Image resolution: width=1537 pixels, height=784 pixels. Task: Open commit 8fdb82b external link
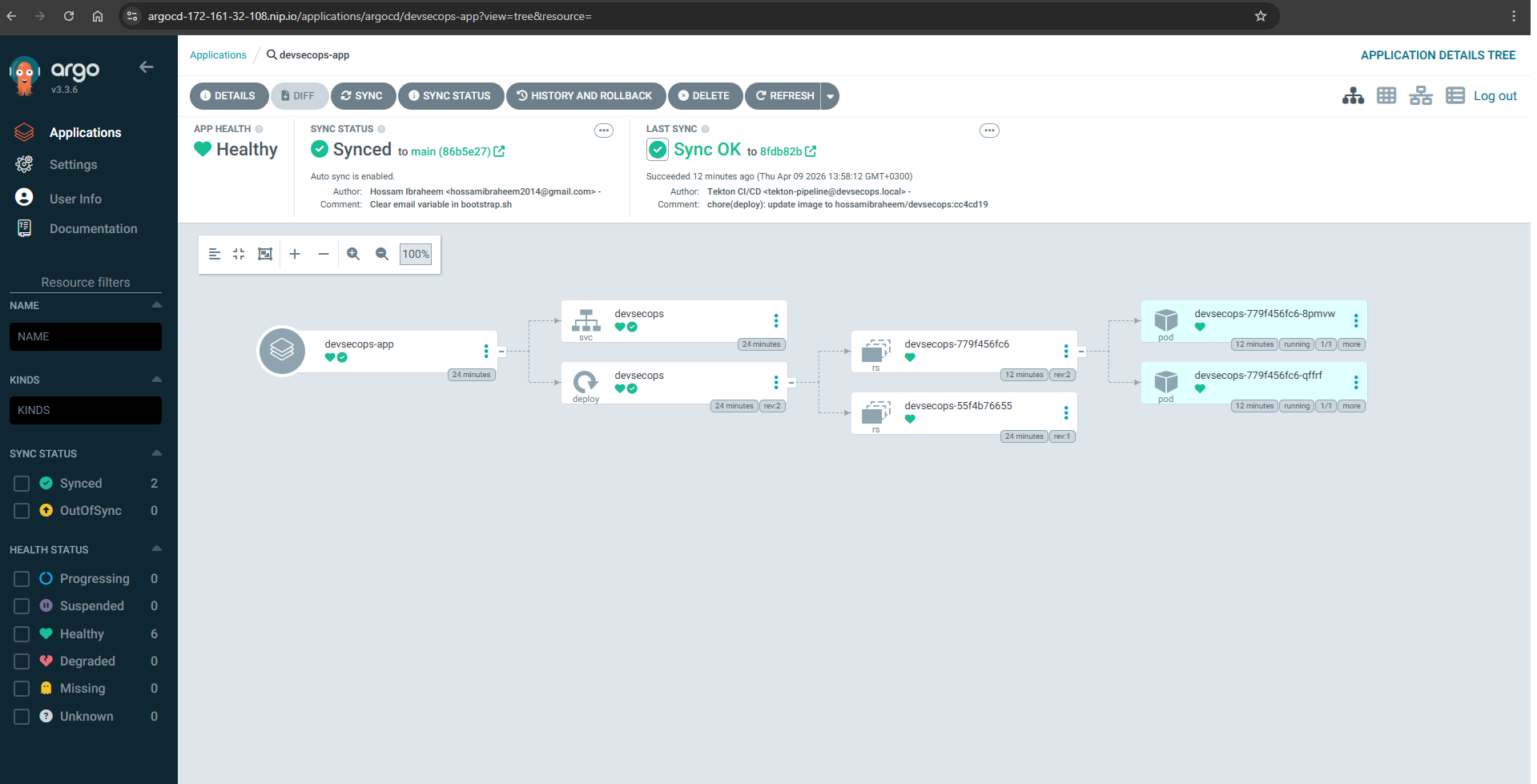[811, 151]
